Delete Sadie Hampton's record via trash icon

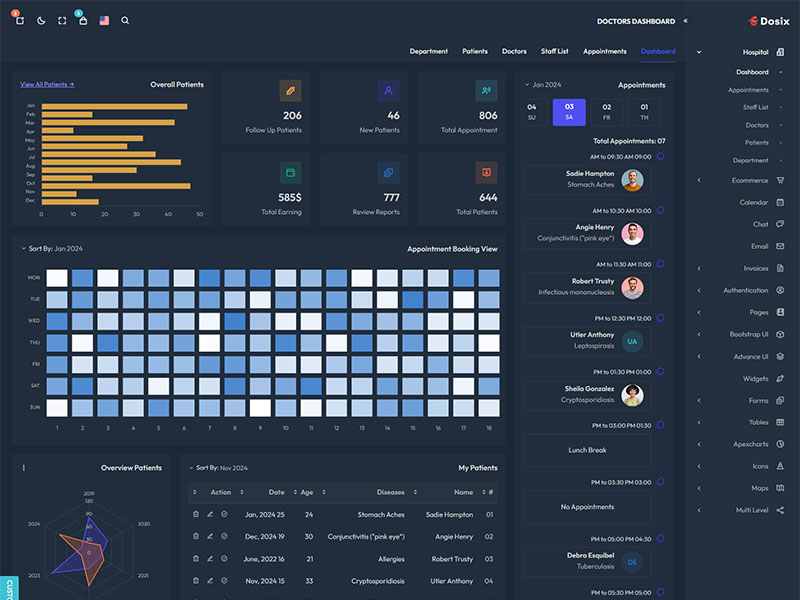click(196, 514)
